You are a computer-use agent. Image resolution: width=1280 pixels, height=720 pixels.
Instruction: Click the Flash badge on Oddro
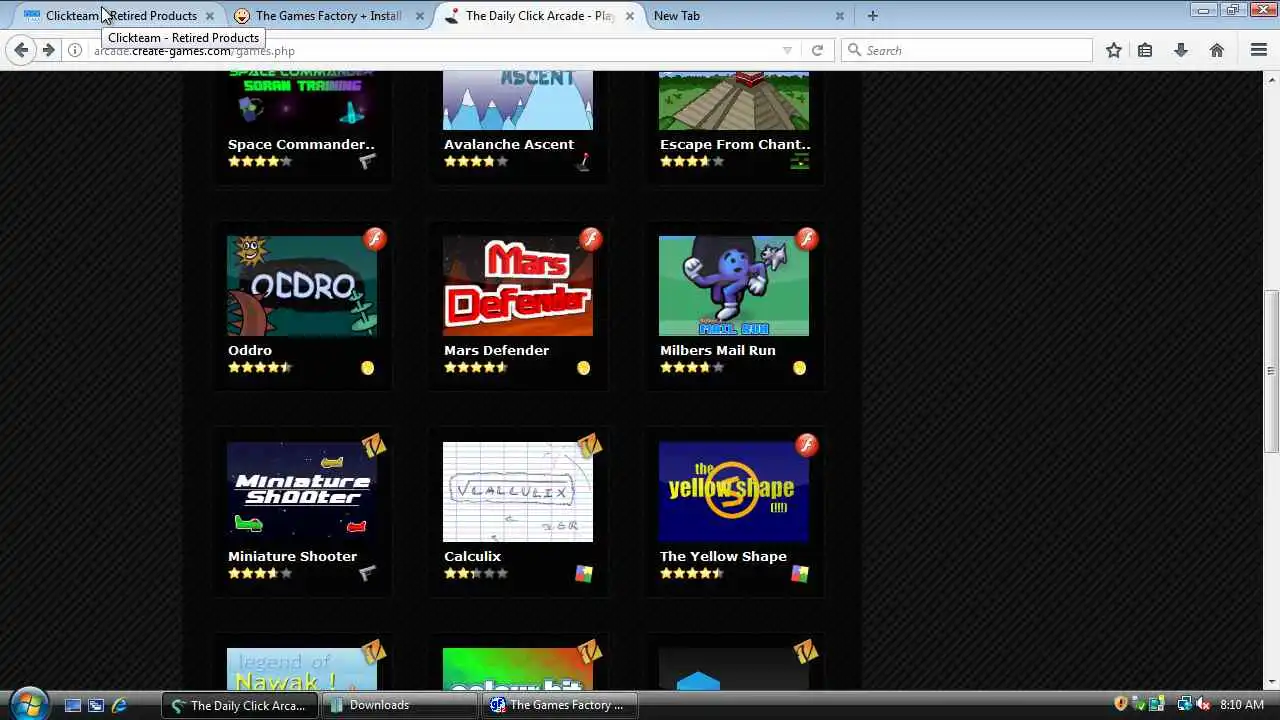375,239
